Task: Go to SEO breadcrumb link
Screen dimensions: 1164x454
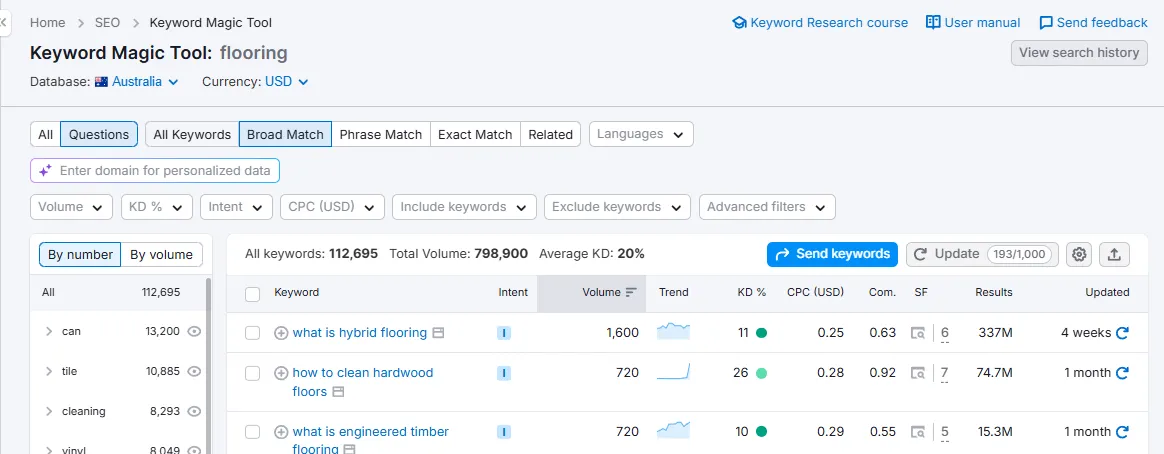Action: point(108,23)
